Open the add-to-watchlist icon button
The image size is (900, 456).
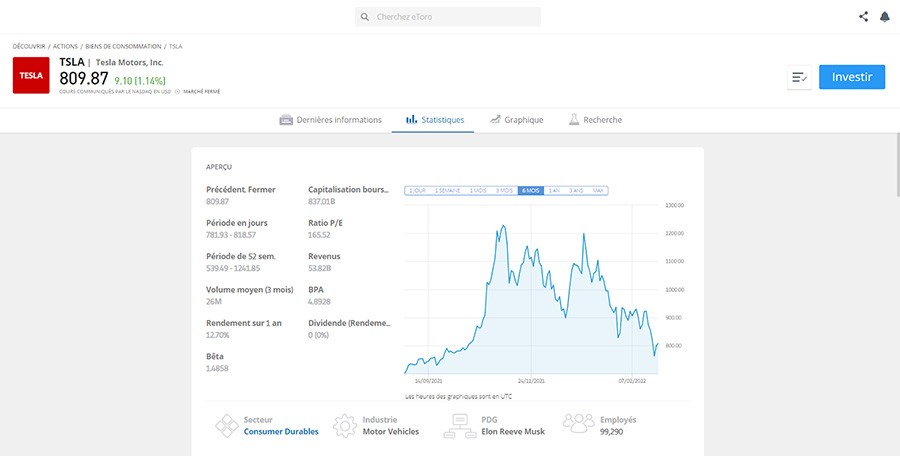800,77
